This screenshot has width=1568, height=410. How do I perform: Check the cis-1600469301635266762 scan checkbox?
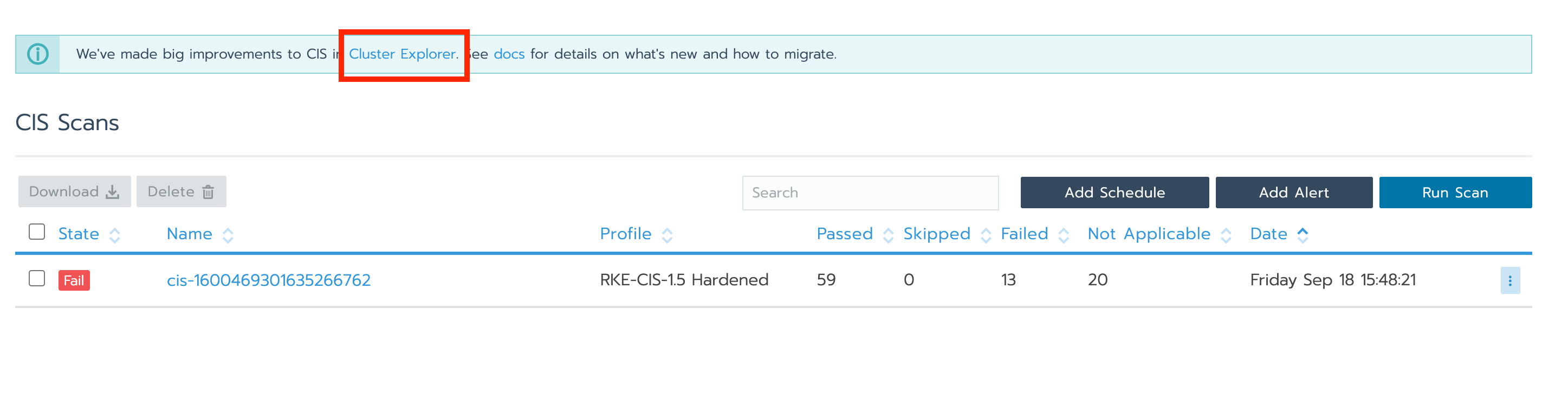coord(36,279)
